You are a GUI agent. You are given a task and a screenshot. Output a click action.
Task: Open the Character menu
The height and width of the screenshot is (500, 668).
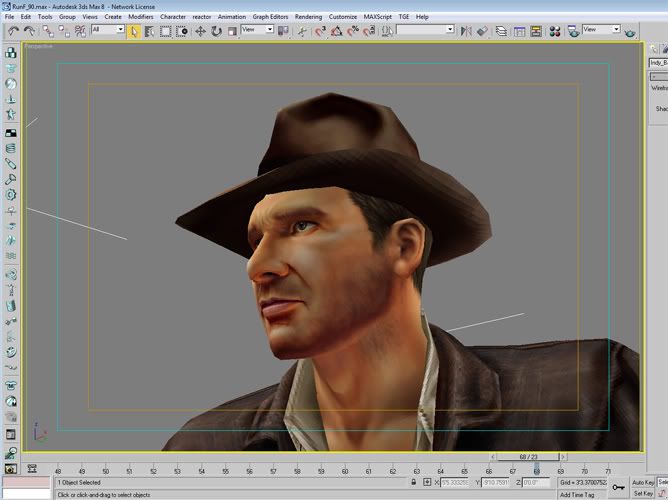pyautogui.click(x=173, y=17)
